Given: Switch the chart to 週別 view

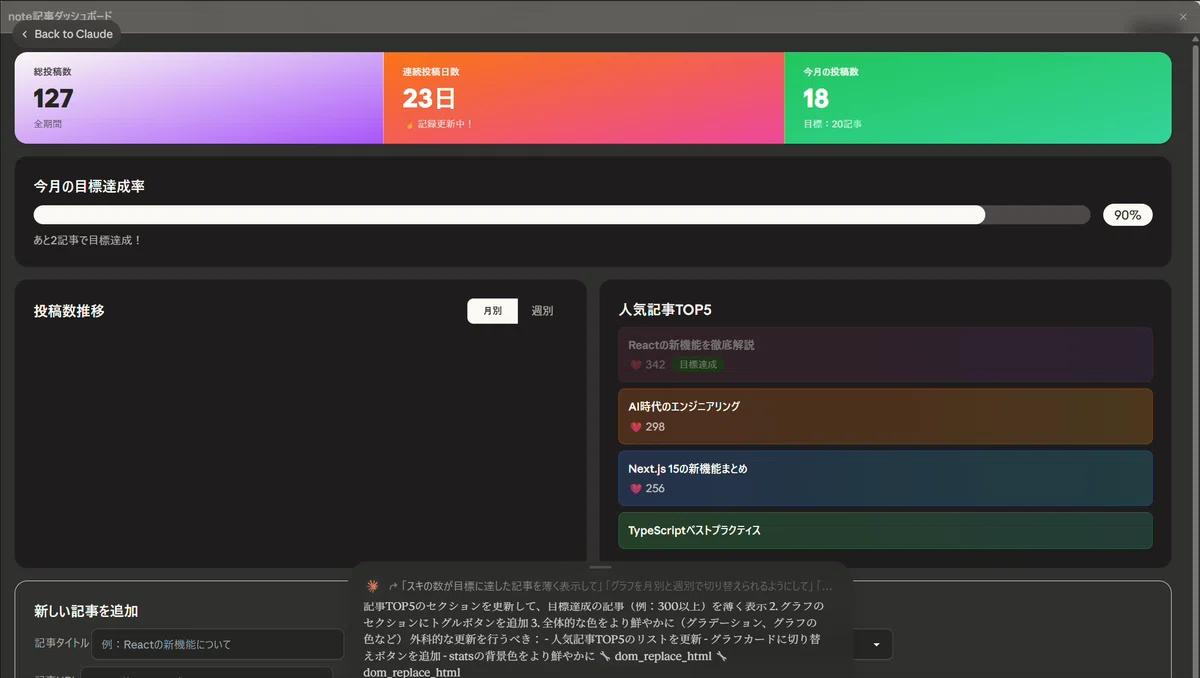Looking at the screenshot, I should pos(542,311).
